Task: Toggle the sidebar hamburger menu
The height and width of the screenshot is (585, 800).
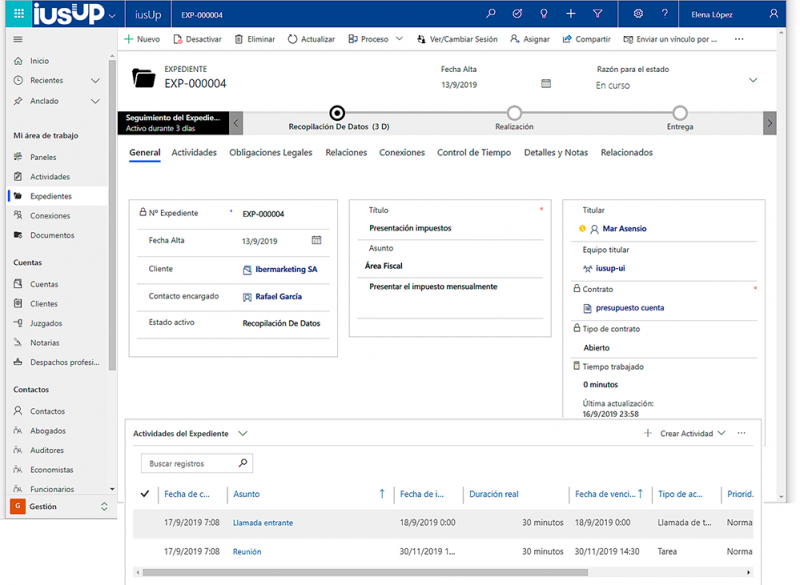Action: [18, 39]
